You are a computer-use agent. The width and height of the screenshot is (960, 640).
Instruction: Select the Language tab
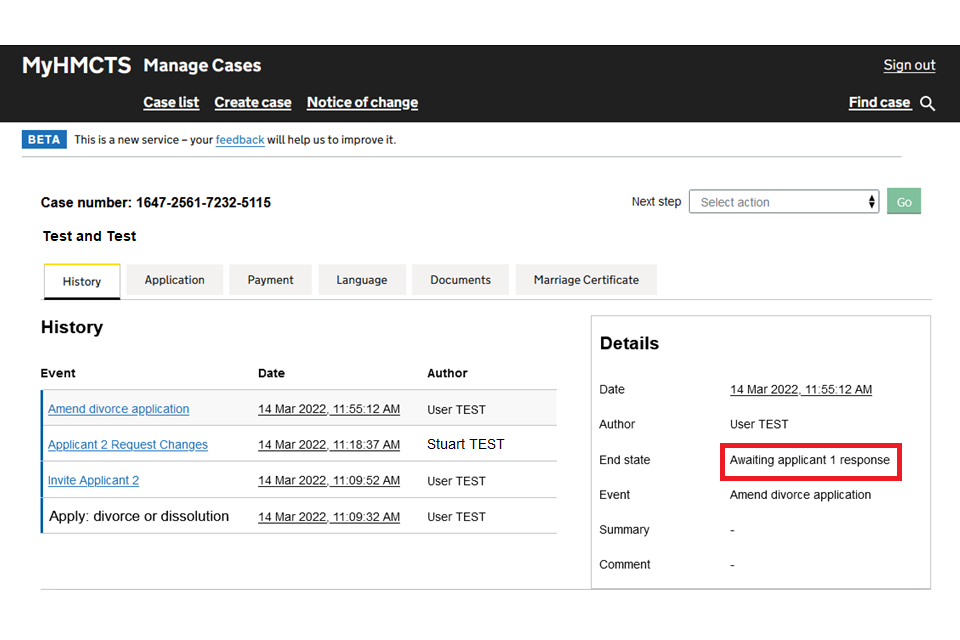361,280
